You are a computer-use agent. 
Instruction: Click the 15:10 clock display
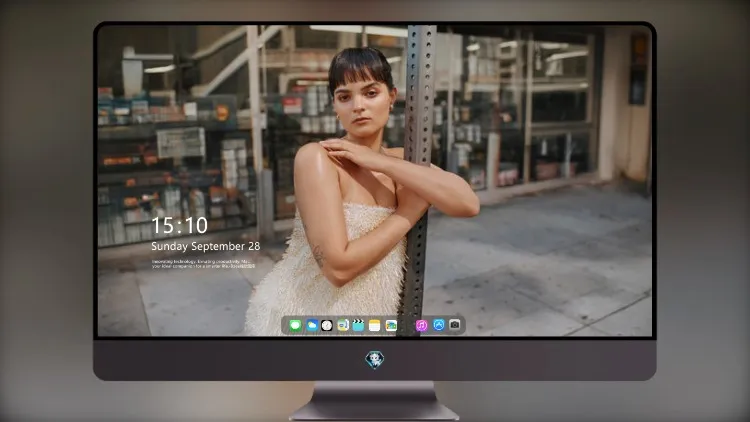179,225
